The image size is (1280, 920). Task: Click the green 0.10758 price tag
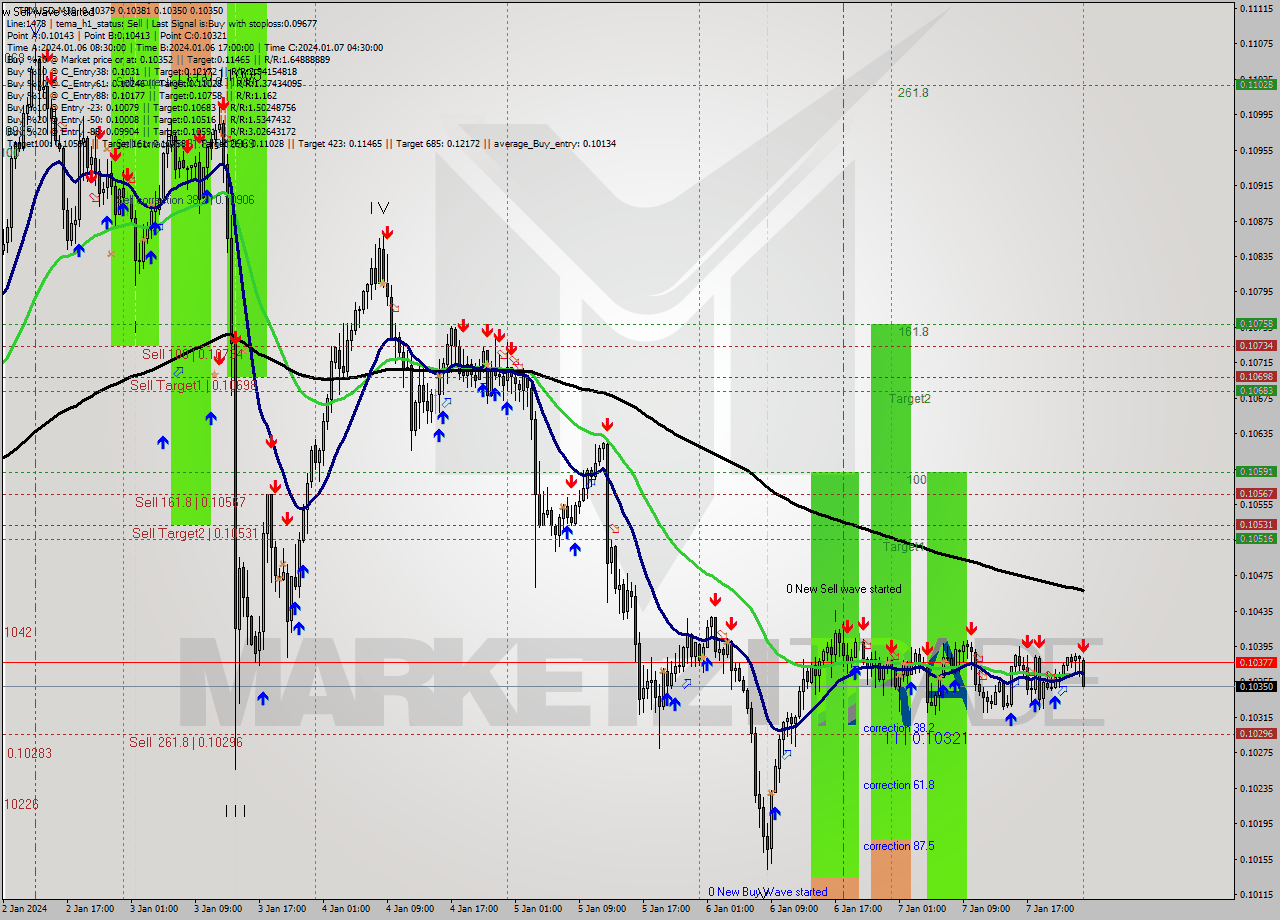click(1256, 324)
